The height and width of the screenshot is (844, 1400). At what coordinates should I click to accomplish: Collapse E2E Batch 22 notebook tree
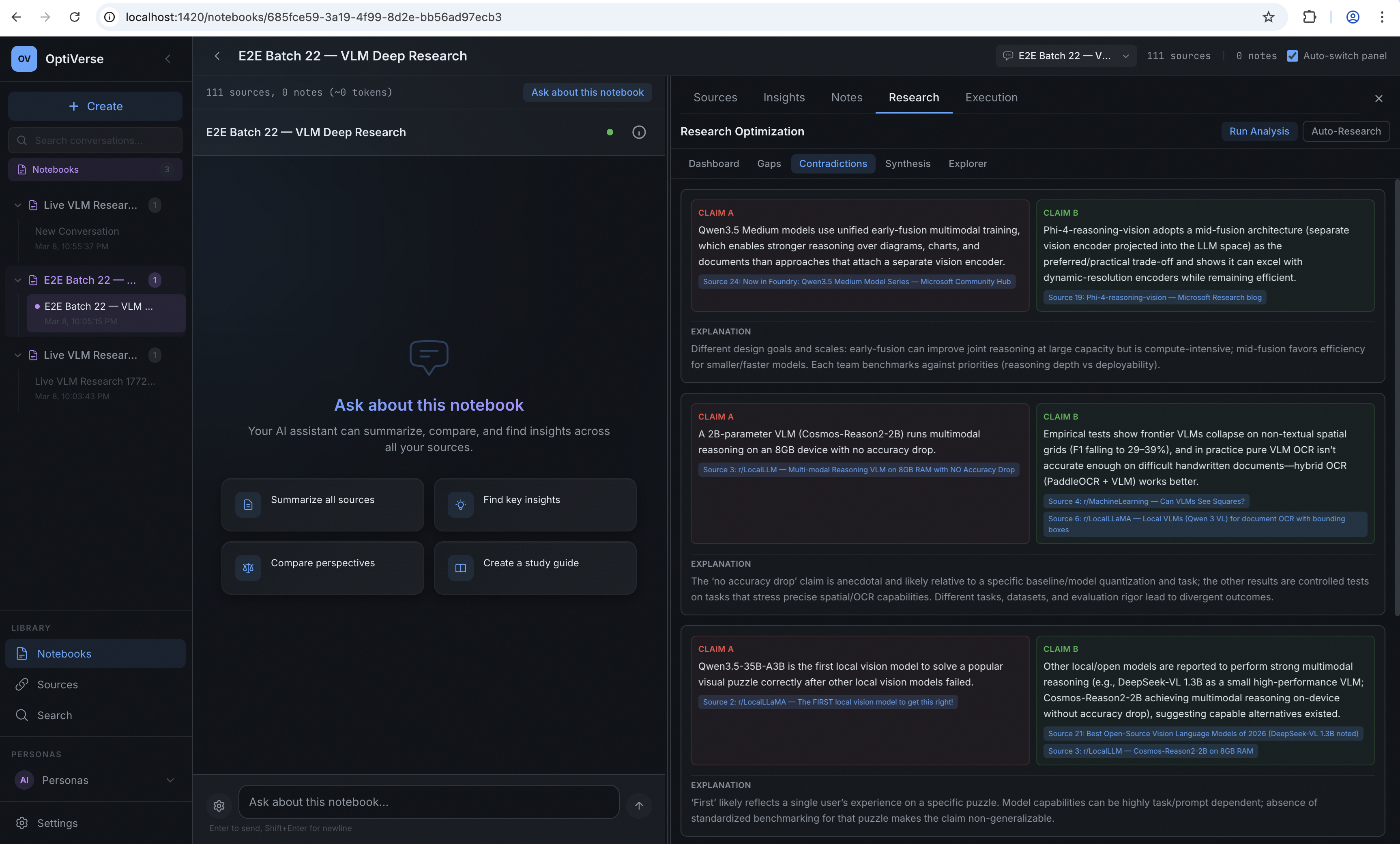coord(17,280)
